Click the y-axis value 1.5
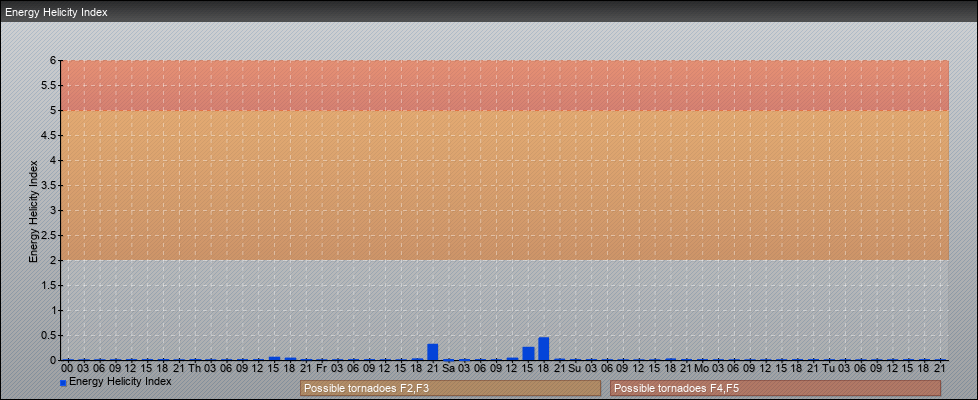The image size is (978, 400). (x=49, y=285)
